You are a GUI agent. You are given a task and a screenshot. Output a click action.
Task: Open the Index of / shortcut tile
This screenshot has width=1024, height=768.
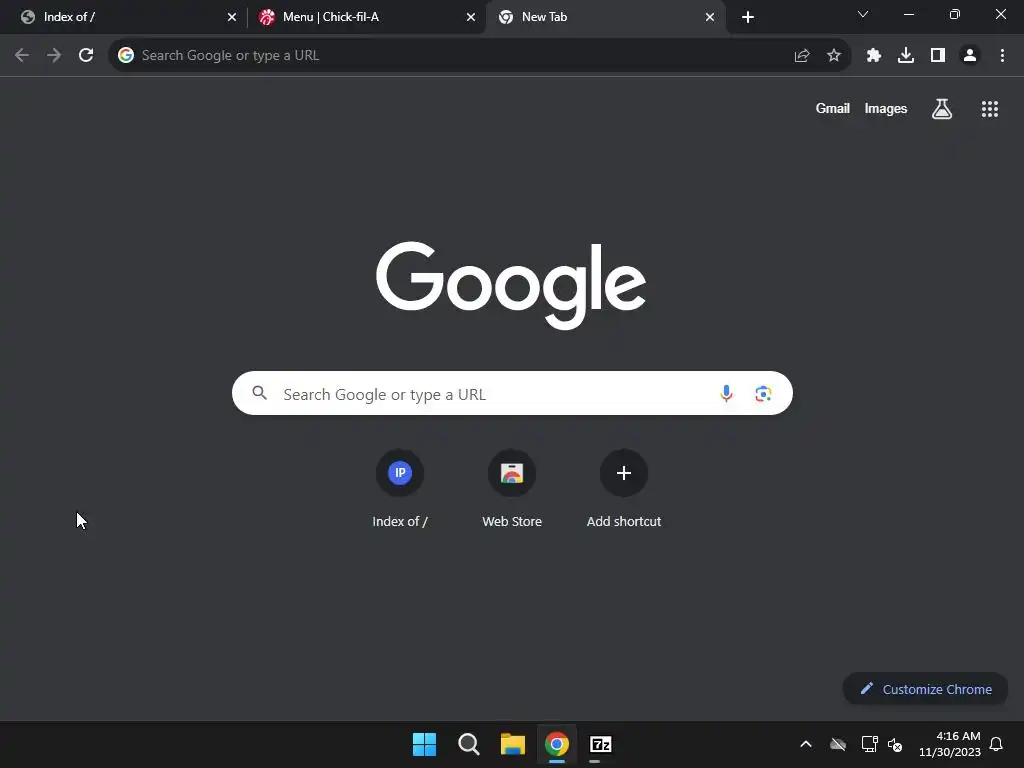coord(400,488)
